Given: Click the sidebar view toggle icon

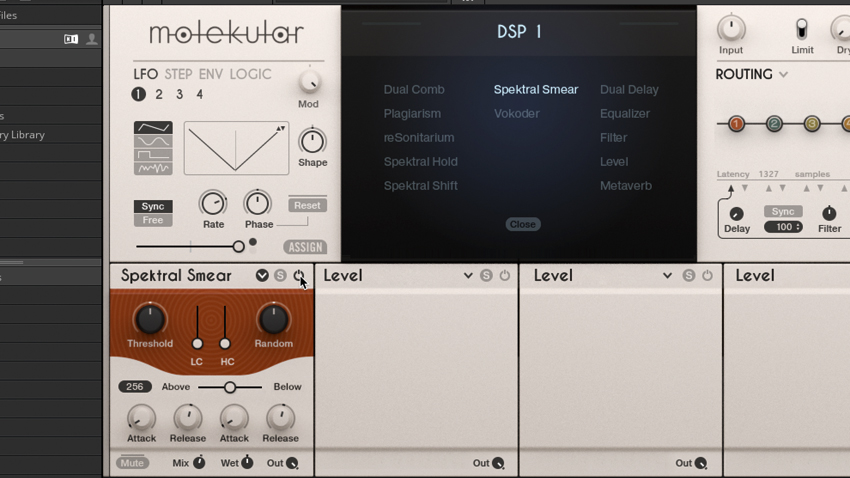Looking at the screenshot, I should pyautogui.click(x=71, y=39).
